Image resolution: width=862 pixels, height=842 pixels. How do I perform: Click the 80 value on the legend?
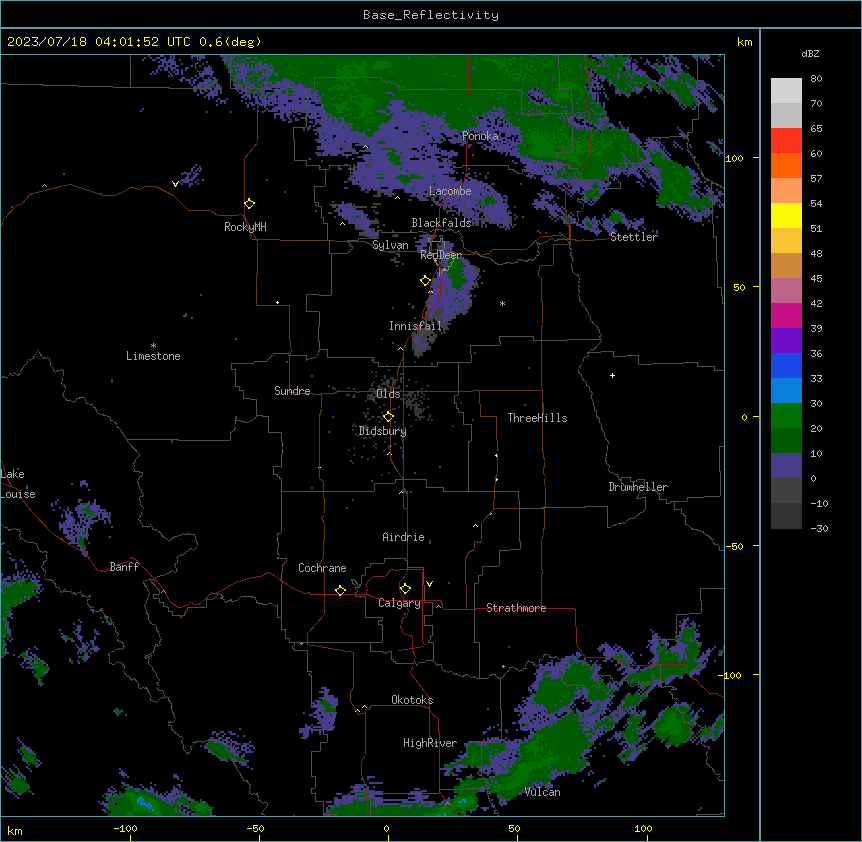(x=816, y=79)
